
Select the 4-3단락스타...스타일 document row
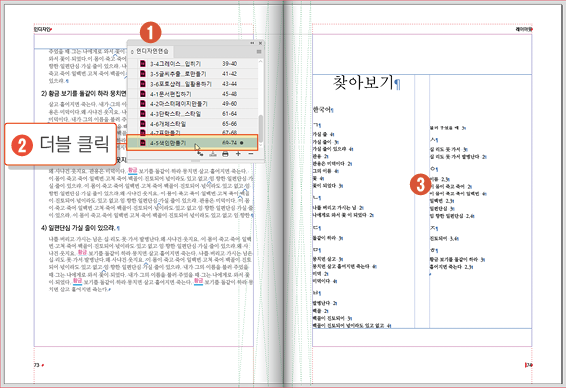pyautogui.click(x=193, y=114)
